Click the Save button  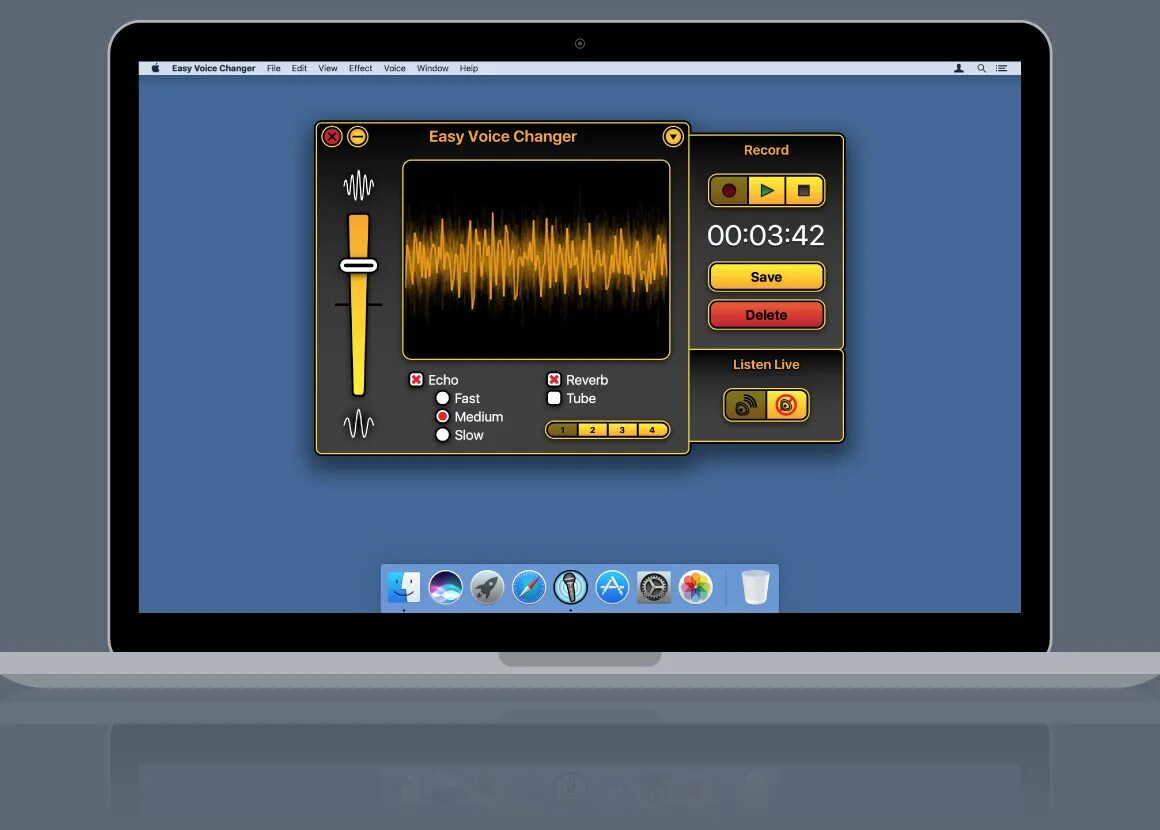pos(766,277)
